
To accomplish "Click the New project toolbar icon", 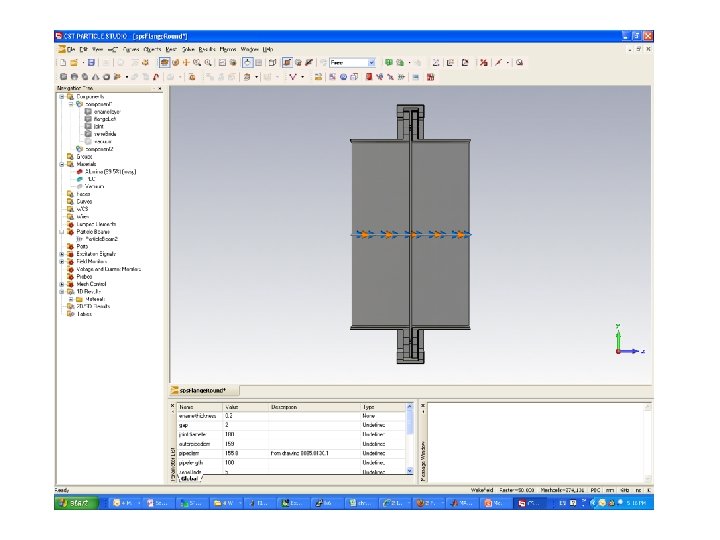I will 62,62.
